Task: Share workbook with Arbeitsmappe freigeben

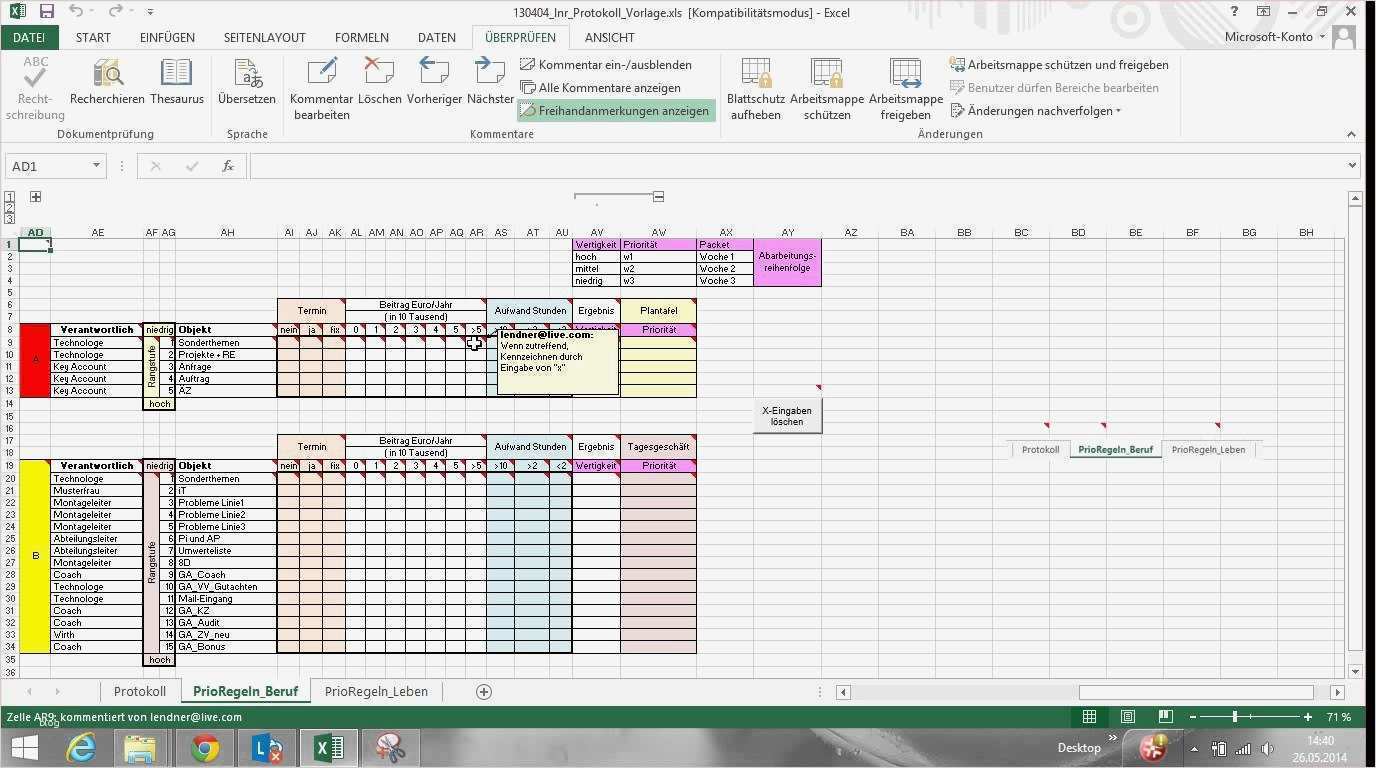Action: point(905,88)
